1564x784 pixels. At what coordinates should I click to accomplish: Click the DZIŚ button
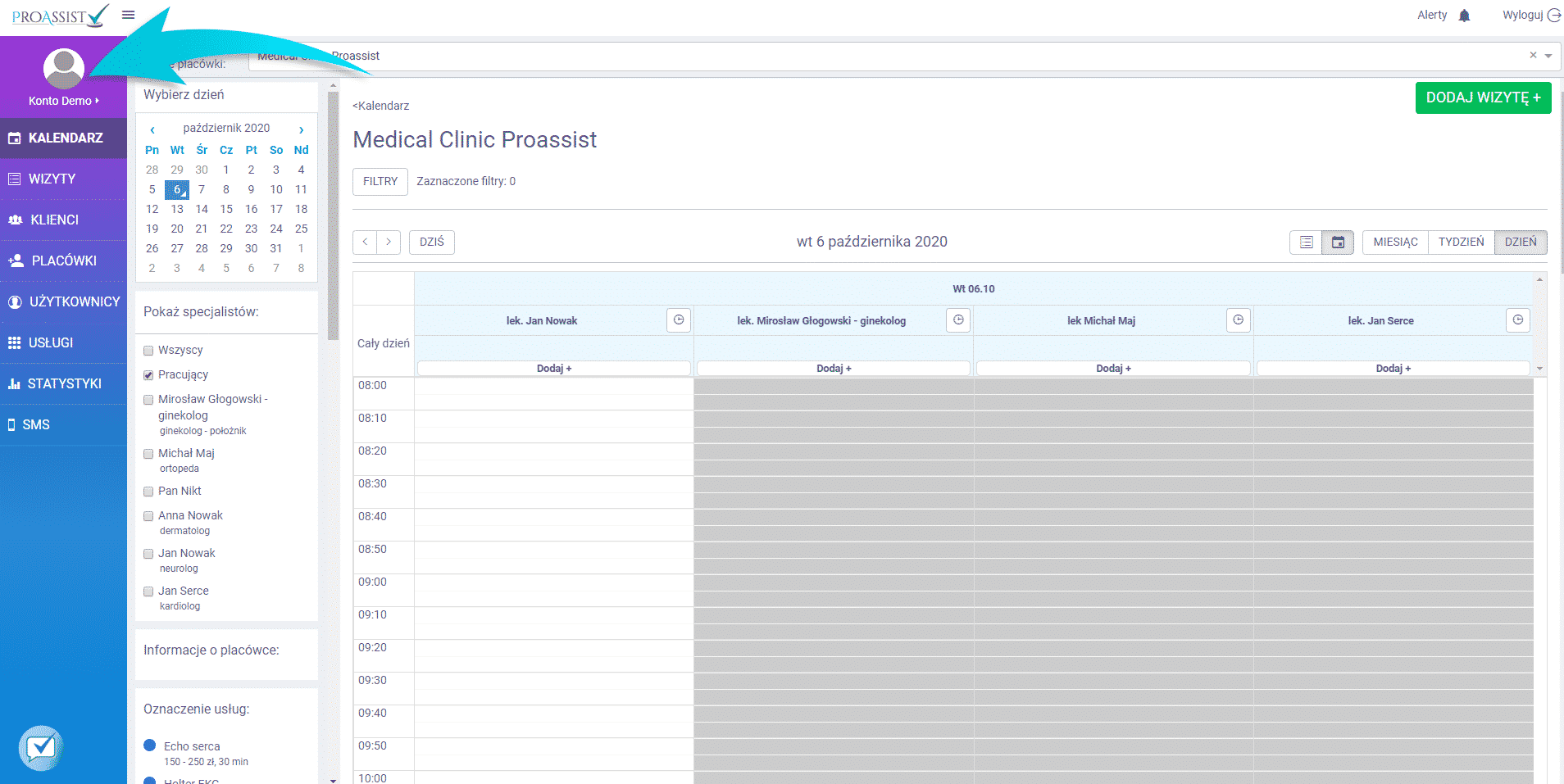(x=432, y=242)
